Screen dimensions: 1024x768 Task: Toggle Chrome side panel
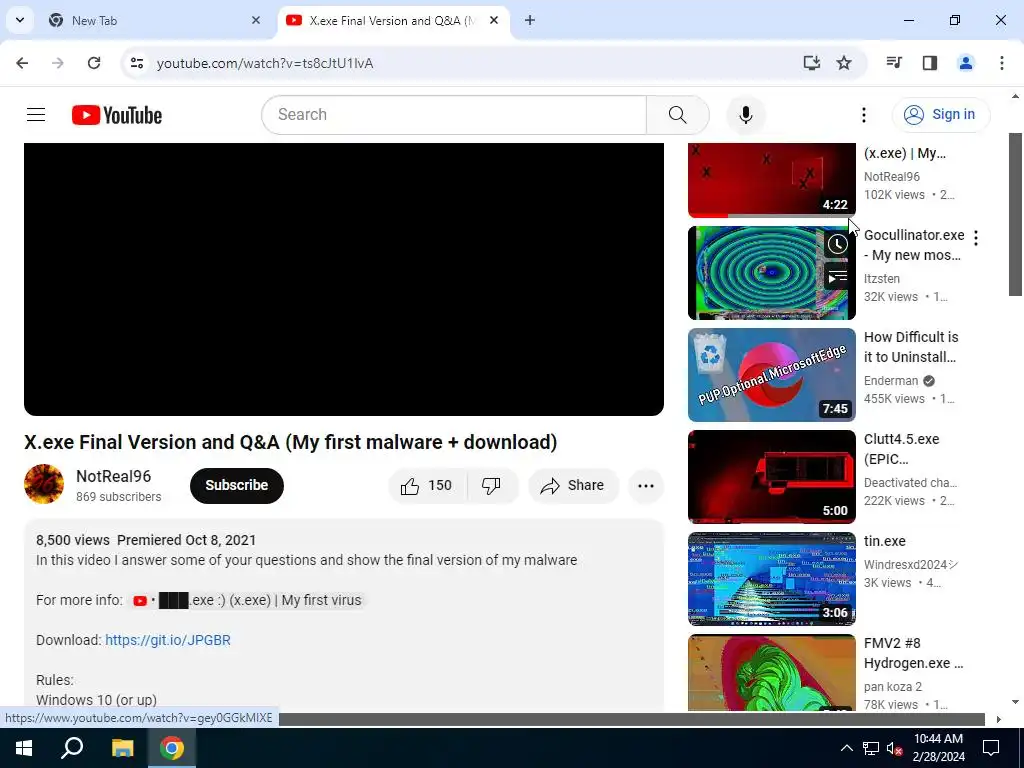click(x=930, y=63)
